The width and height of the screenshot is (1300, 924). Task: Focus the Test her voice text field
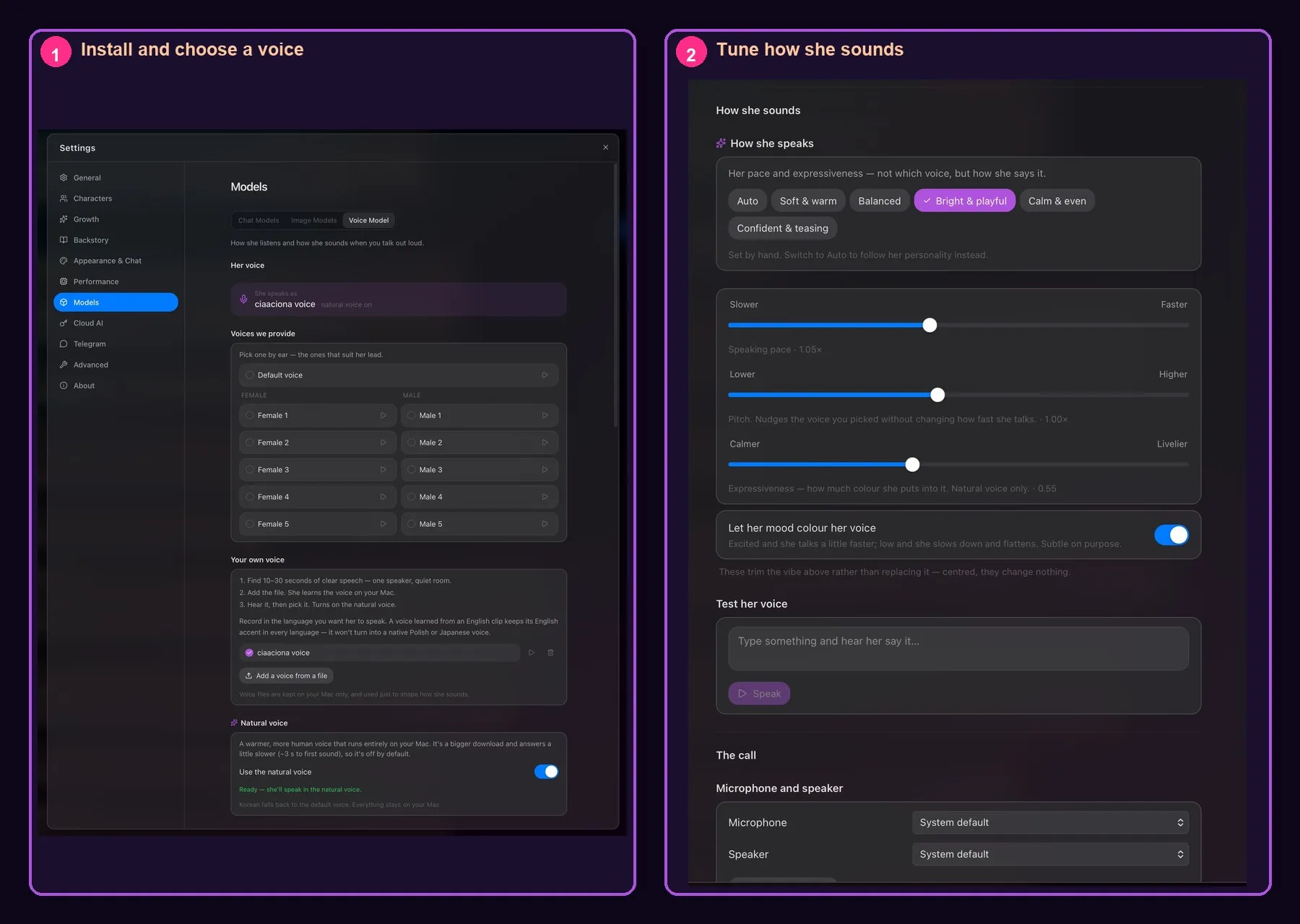click(x=958, y=648)
